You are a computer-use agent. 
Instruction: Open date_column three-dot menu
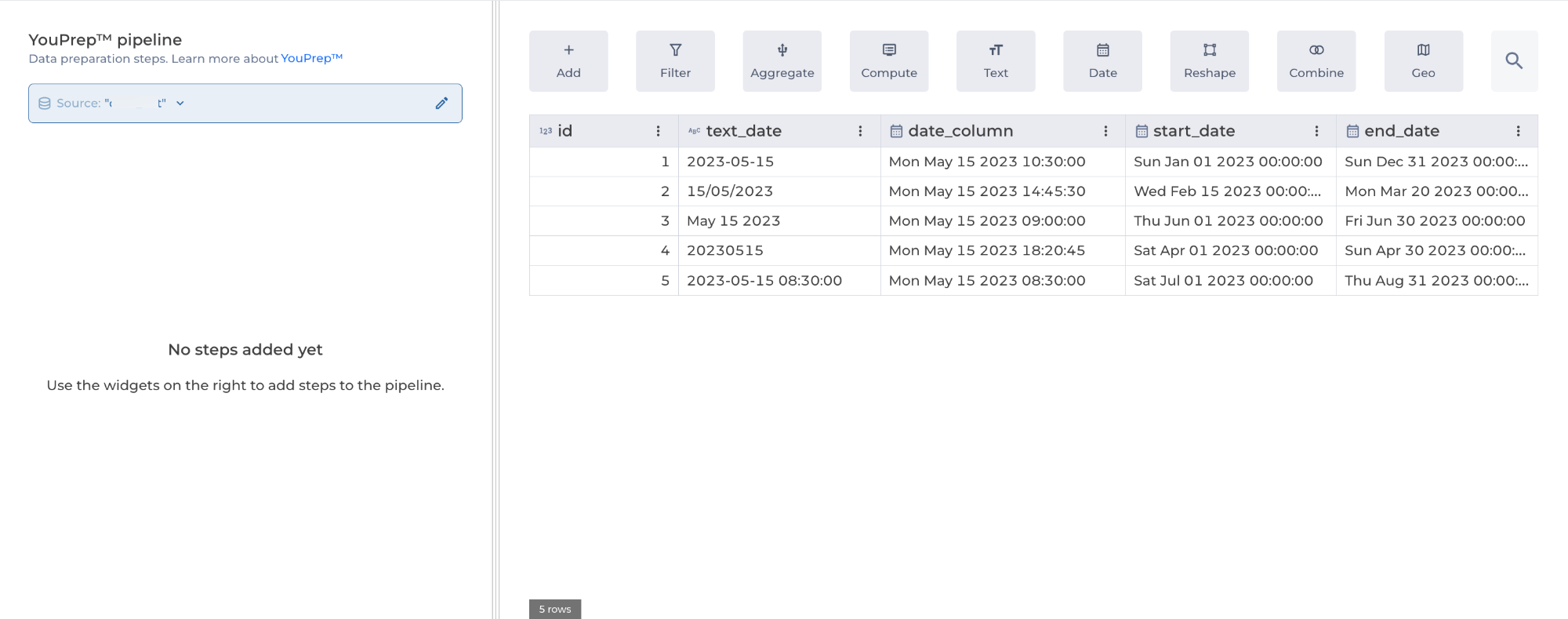pyautogui.click(x=1105, y=131)
